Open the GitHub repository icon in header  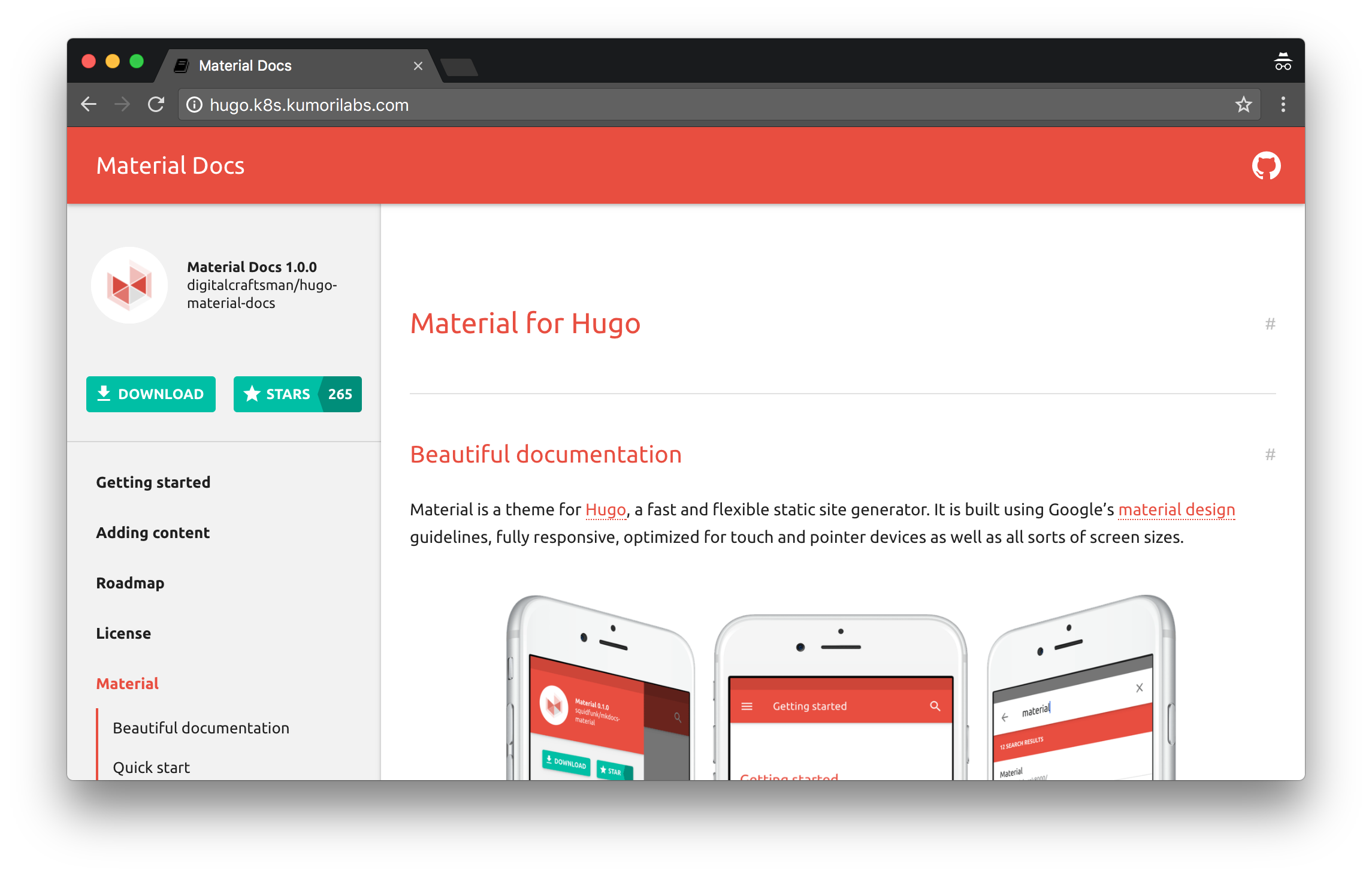(x=1266, y=165)
